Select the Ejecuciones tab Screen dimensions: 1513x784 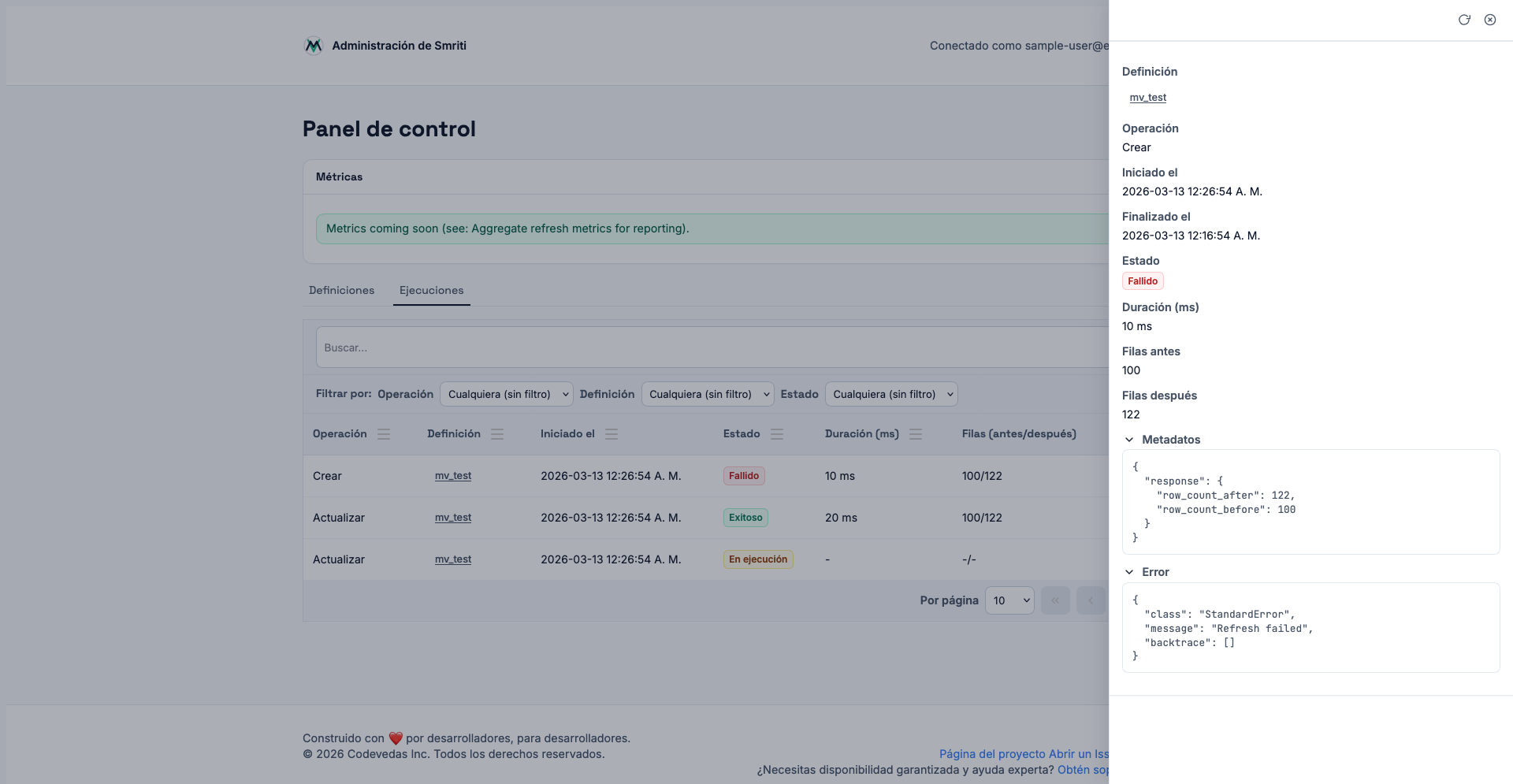coord(431,290)
